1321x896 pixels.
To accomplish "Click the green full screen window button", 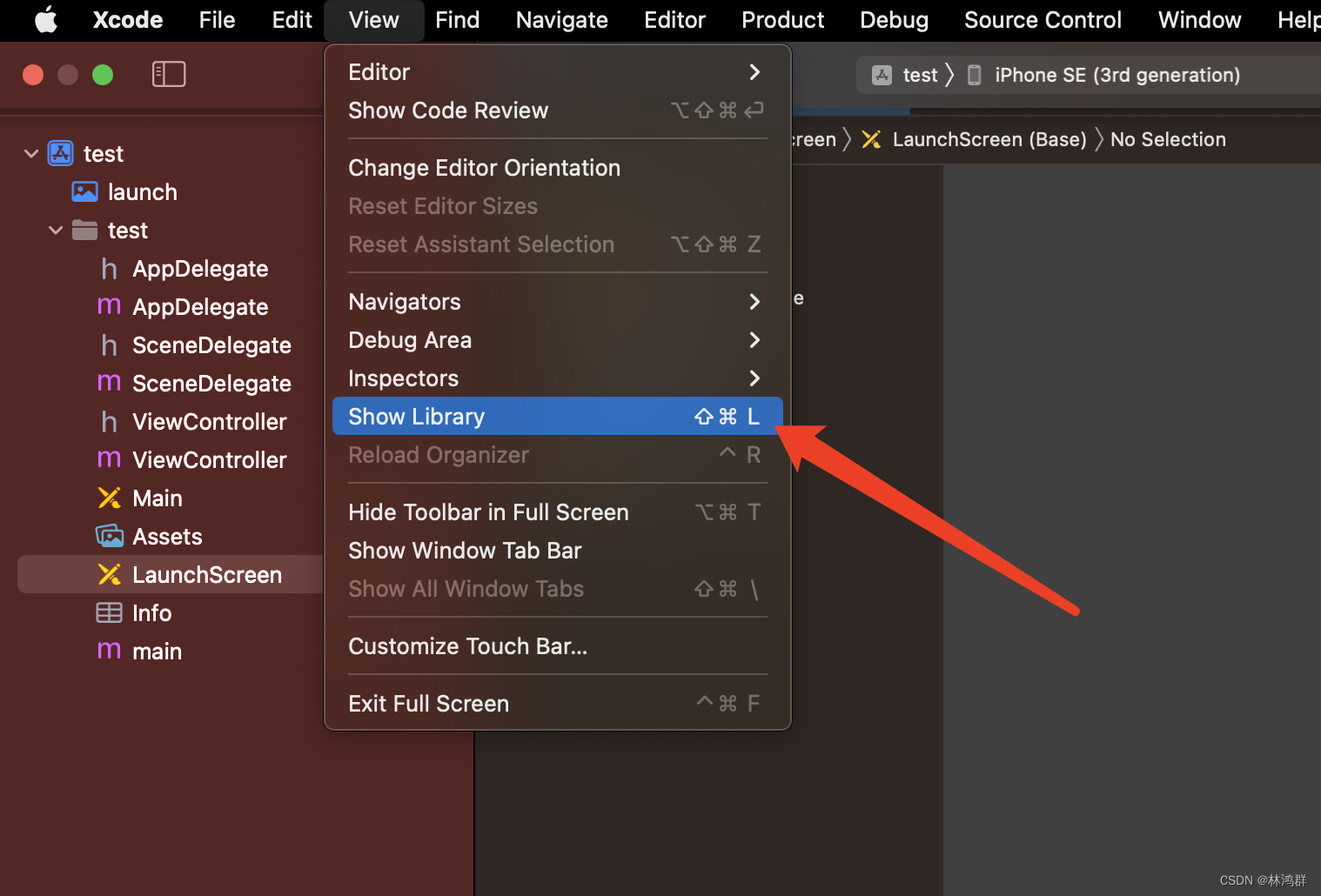I will [103, 75].
